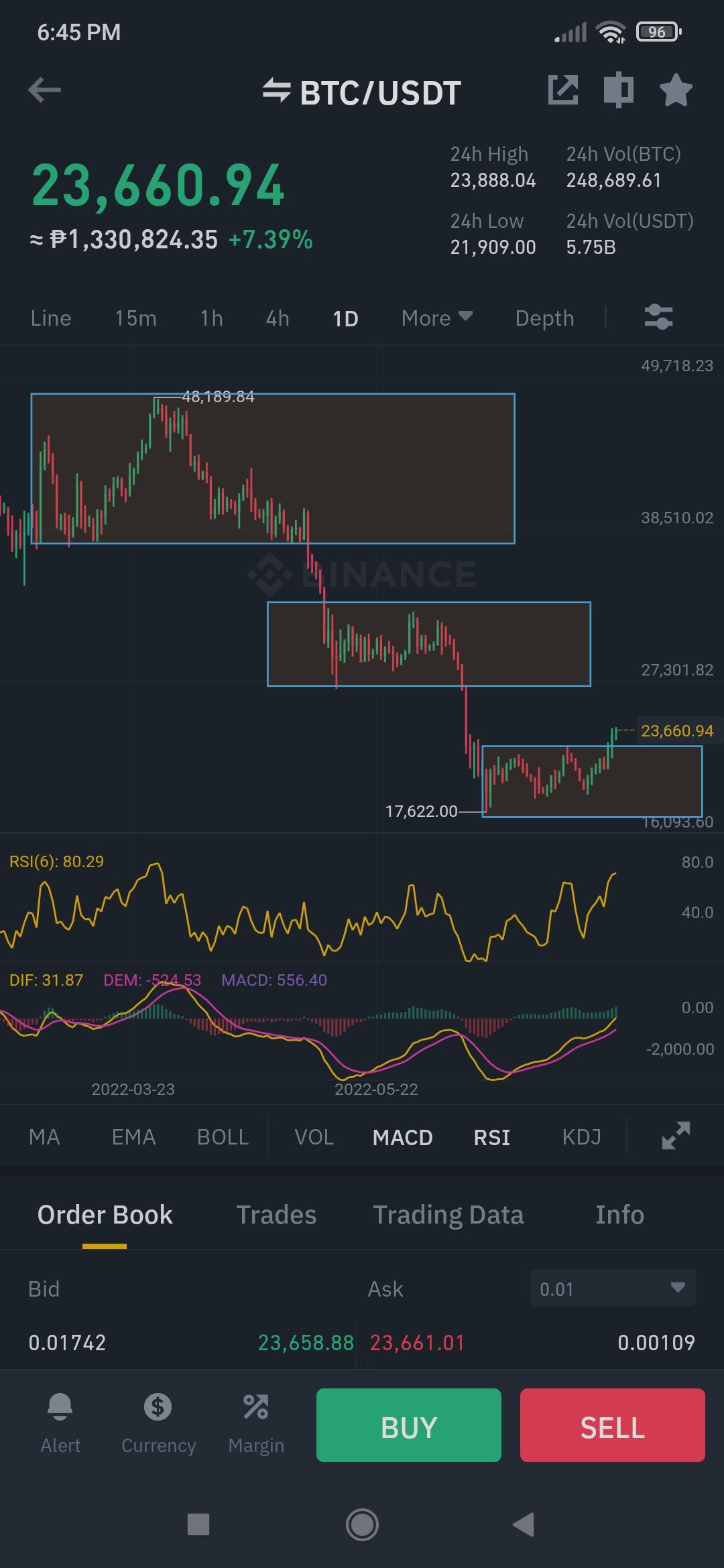724x1568 pixels.
Task: Tap the +7.39% change percentage
Action: click(x=271, y=239)
